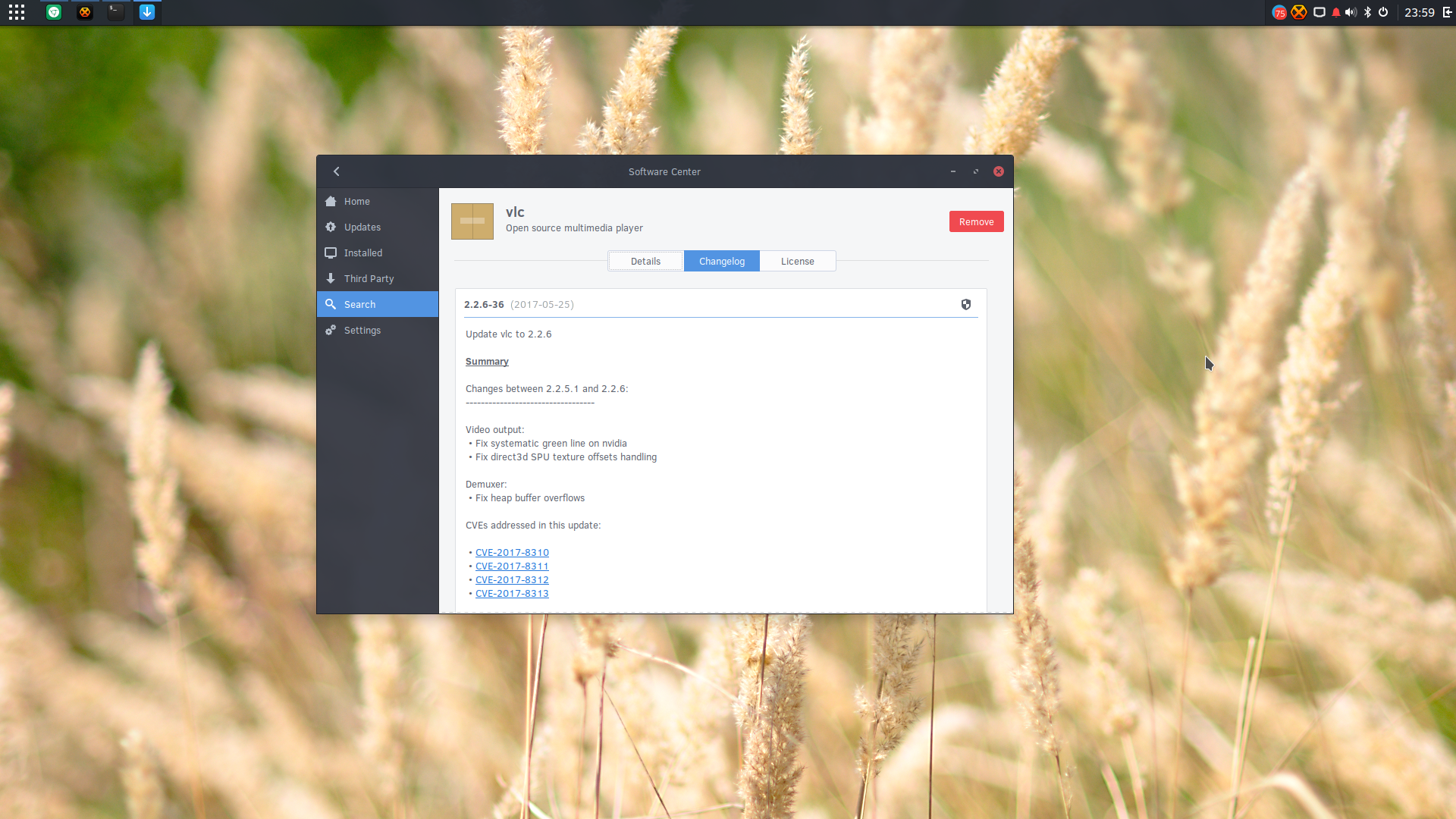Switch to the License tab
Viewport: 1456px width, 819px height.
798,262
